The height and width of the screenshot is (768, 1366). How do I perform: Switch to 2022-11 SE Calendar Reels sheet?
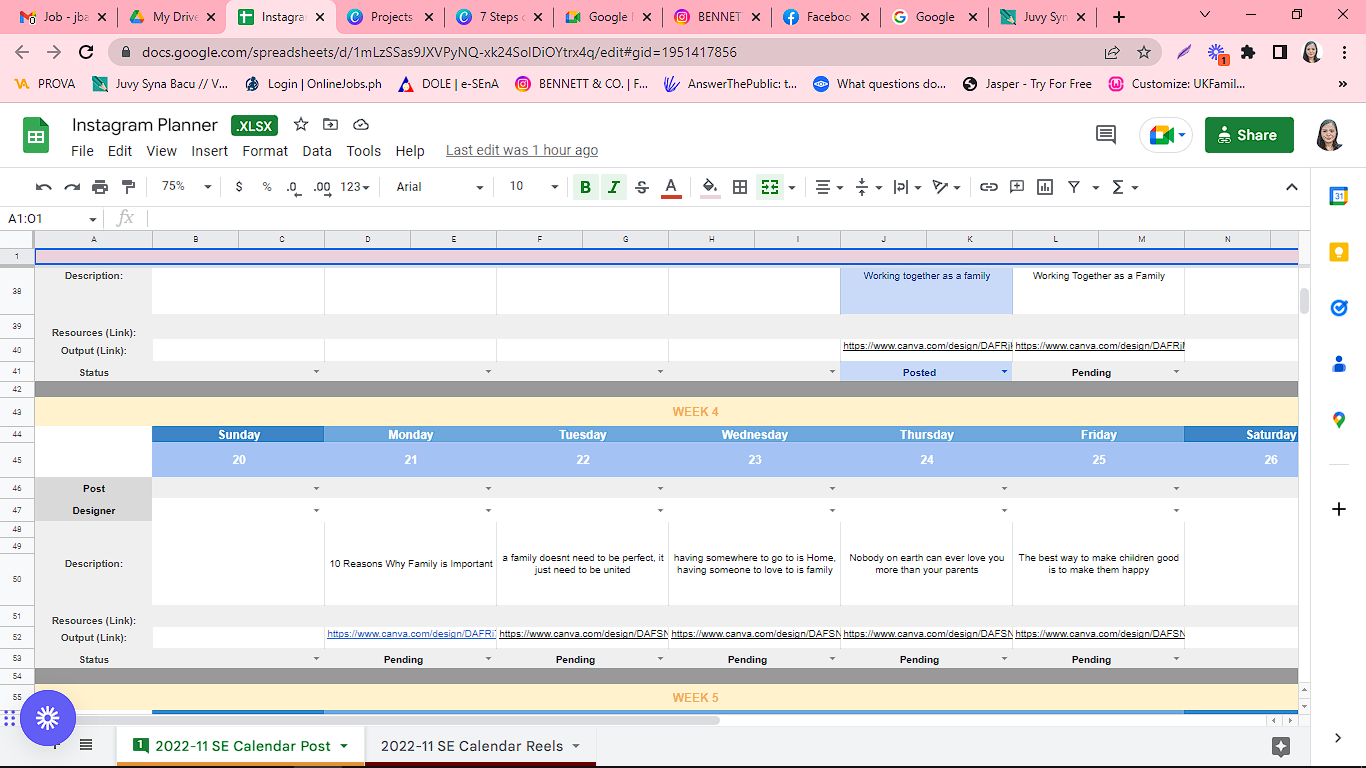pos(473,746)
